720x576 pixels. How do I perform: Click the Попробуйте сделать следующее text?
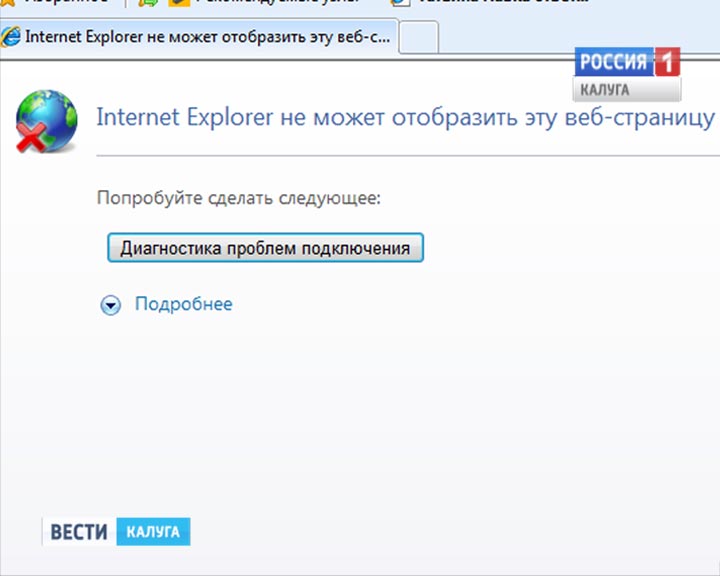click(x=239, y=198)
